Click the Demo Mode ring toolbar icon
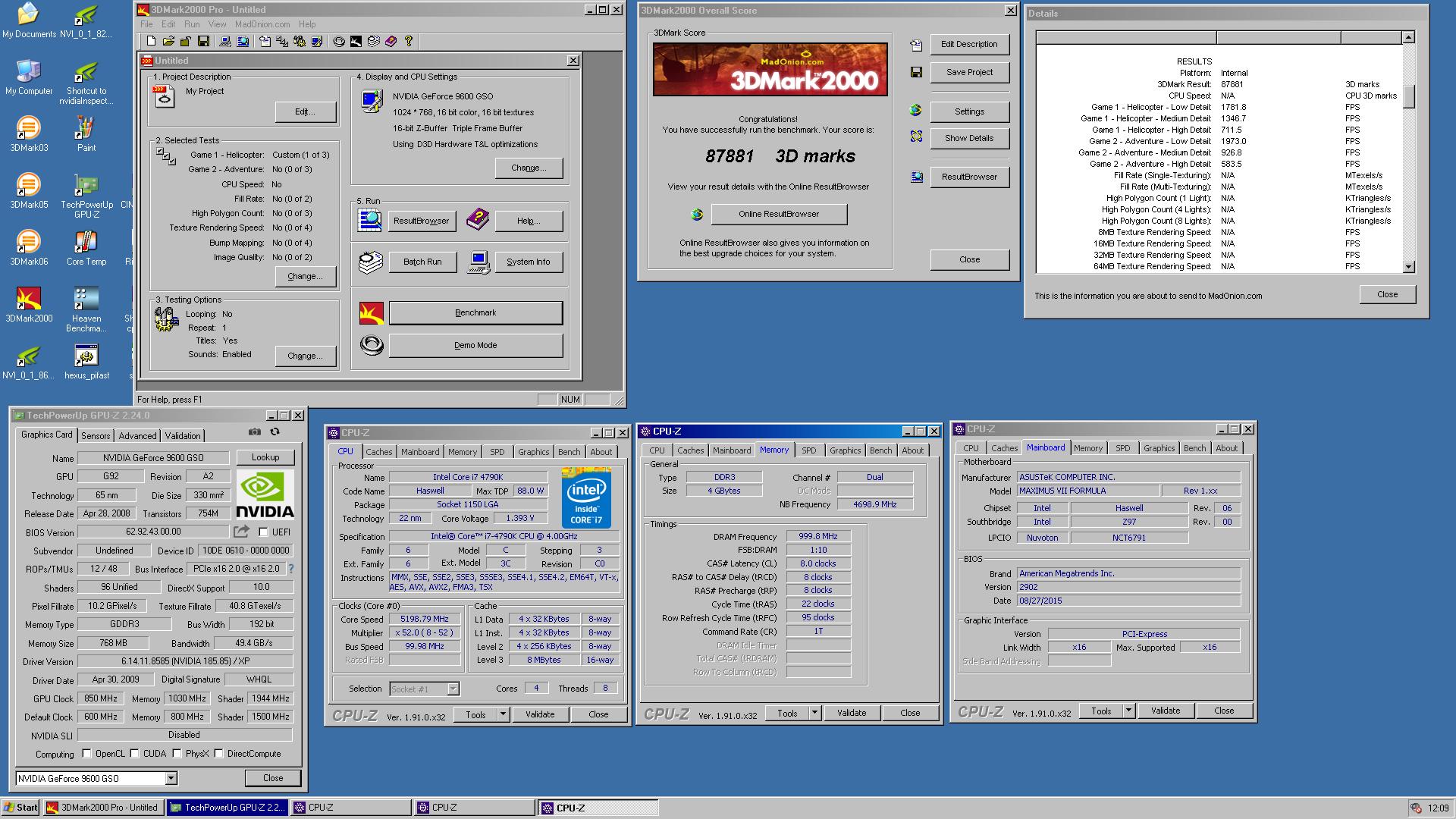Viewport: 1456px width, 819px height. pyautogui.click(x=339, y=41)
